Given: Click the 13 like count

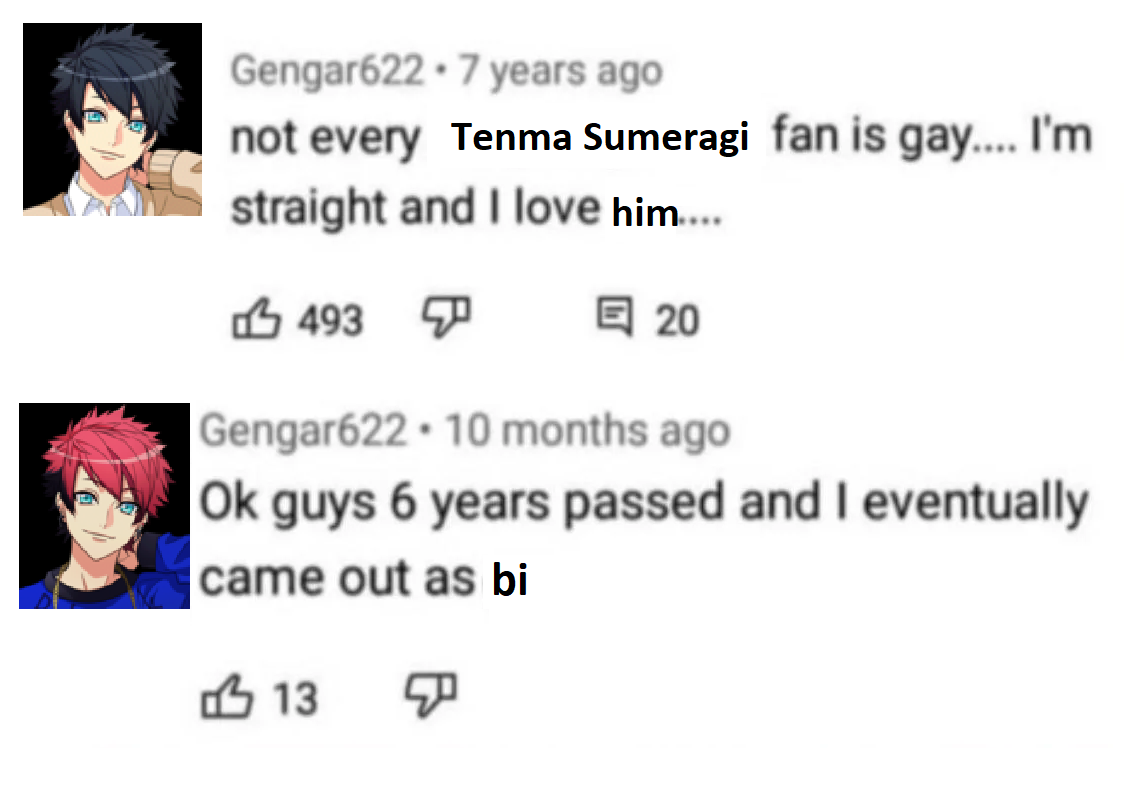Looking at the screenshot, I should [295, 698].
